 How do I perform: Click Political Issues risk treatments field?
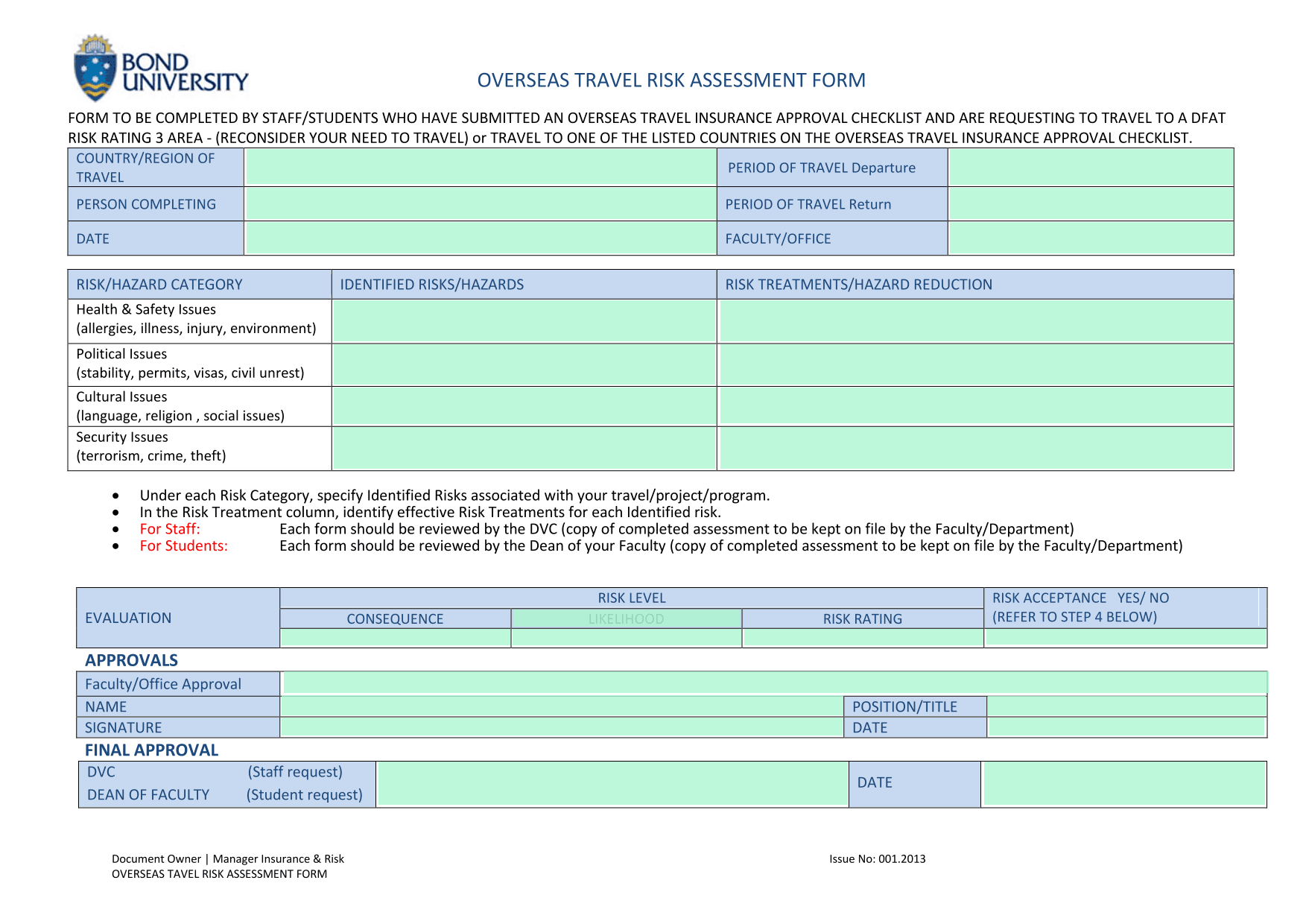click(x=975, y=364)
